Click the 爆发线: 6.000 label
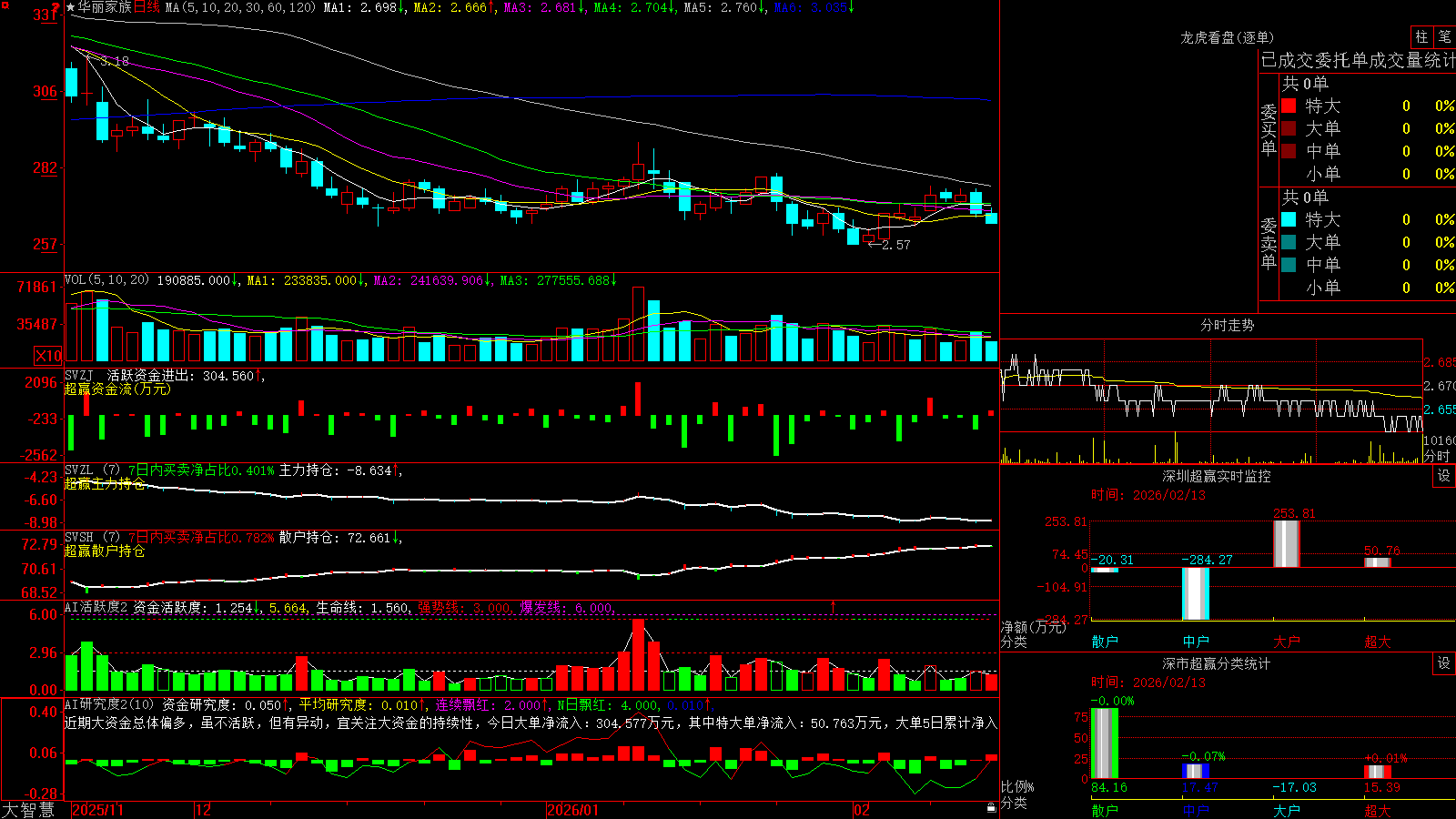 [566, 607]
